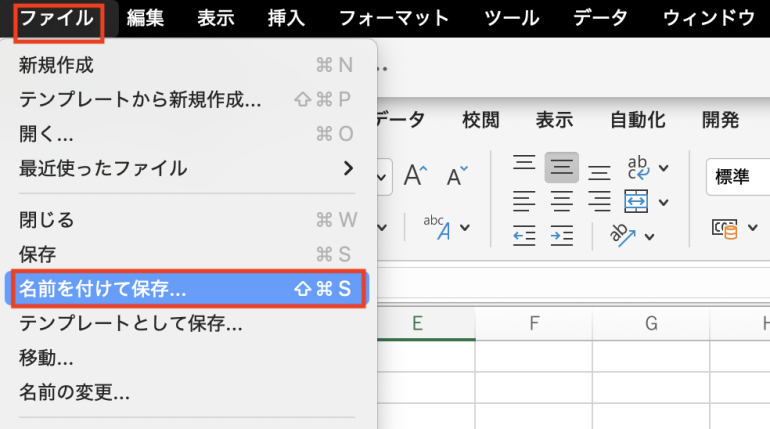Choose テンプレートとして保存...
The width and height of the screenshot is (770, 429).
click(187, 323)
